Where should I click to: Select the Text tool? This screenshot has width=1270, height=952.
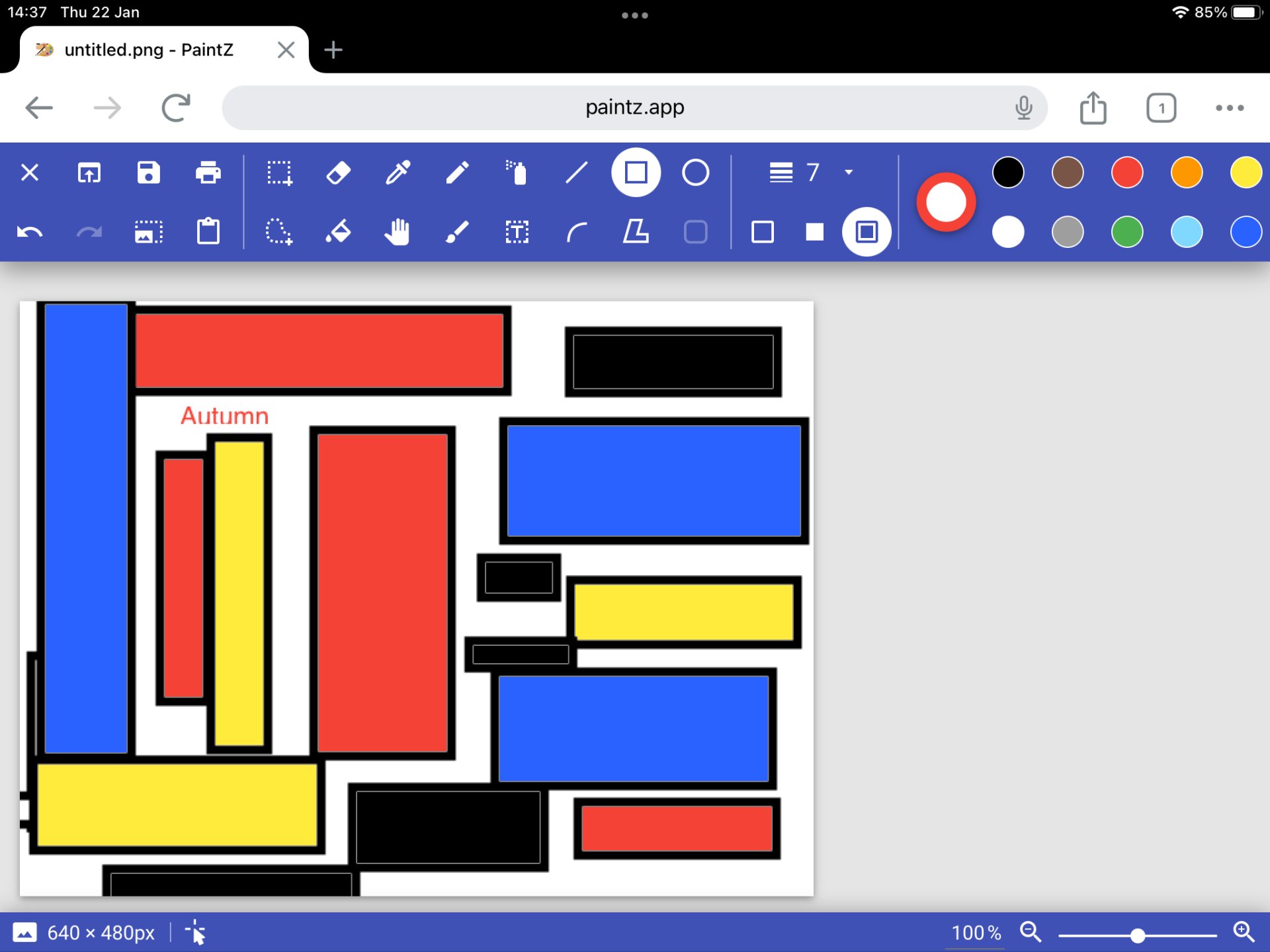click(x=517, y=232)
